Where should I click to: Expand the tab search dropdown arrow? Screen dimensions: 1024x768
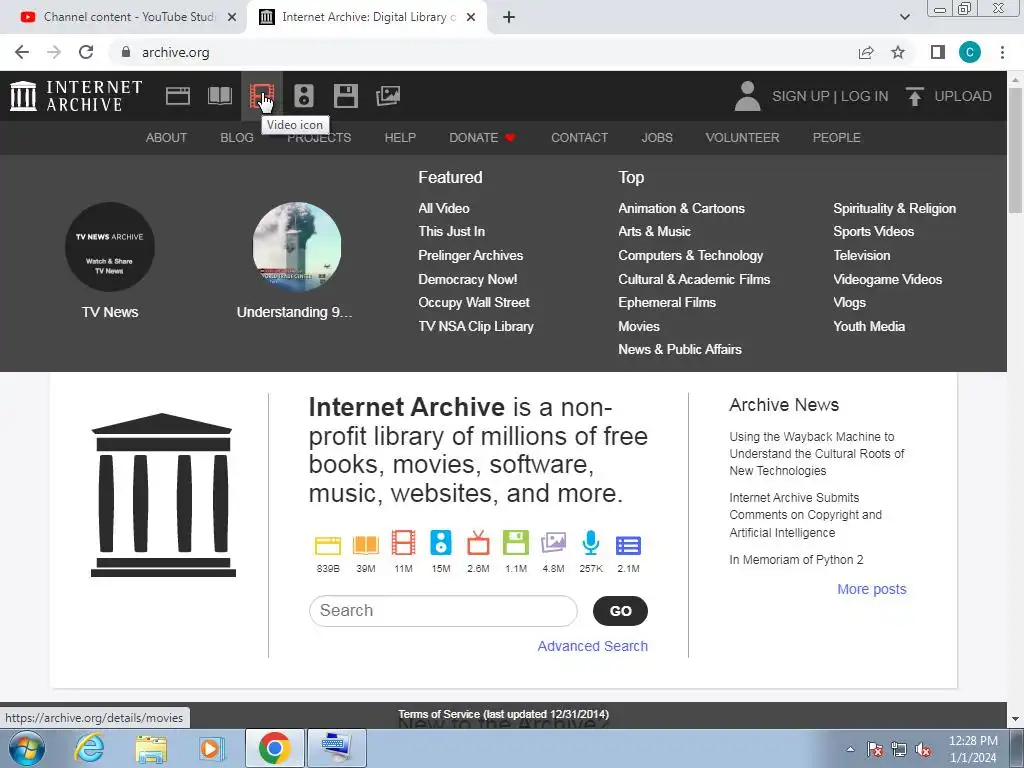[904, 17]
